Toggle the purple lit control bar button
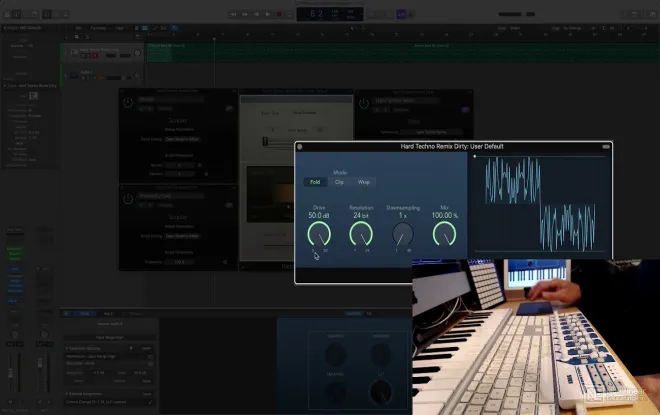Screen dimensions: 660x415 [x=401, y=14]
